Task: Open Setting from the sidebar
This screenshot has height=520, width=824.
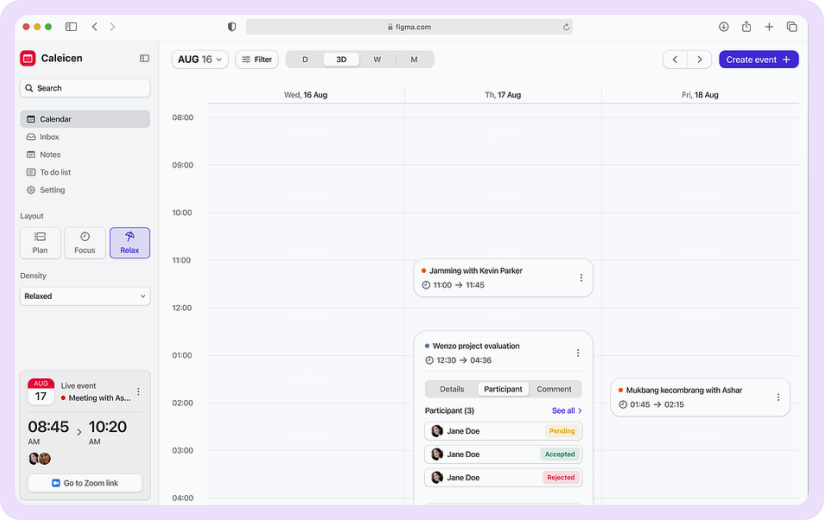Action: [x=52, y=190]
